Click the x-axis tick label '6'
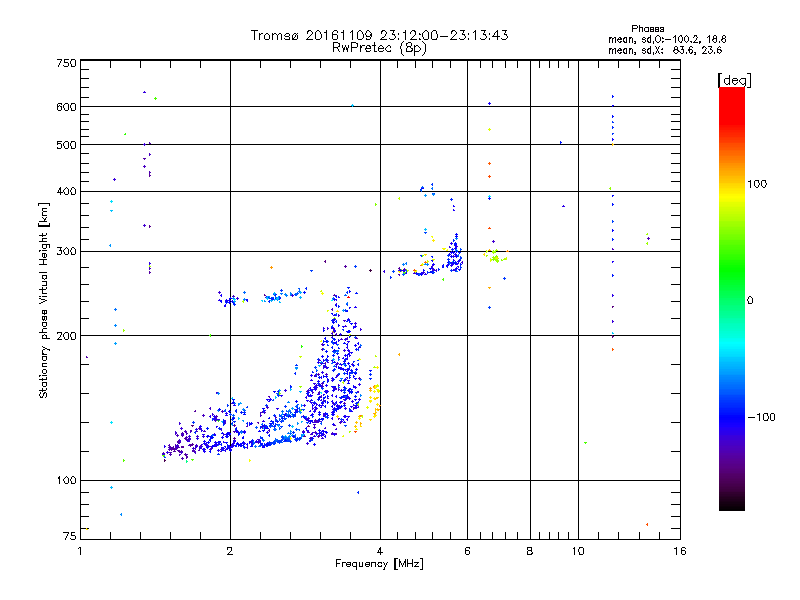Image resolution: width=800 pixels, height=600 pixels. [467, 551]
